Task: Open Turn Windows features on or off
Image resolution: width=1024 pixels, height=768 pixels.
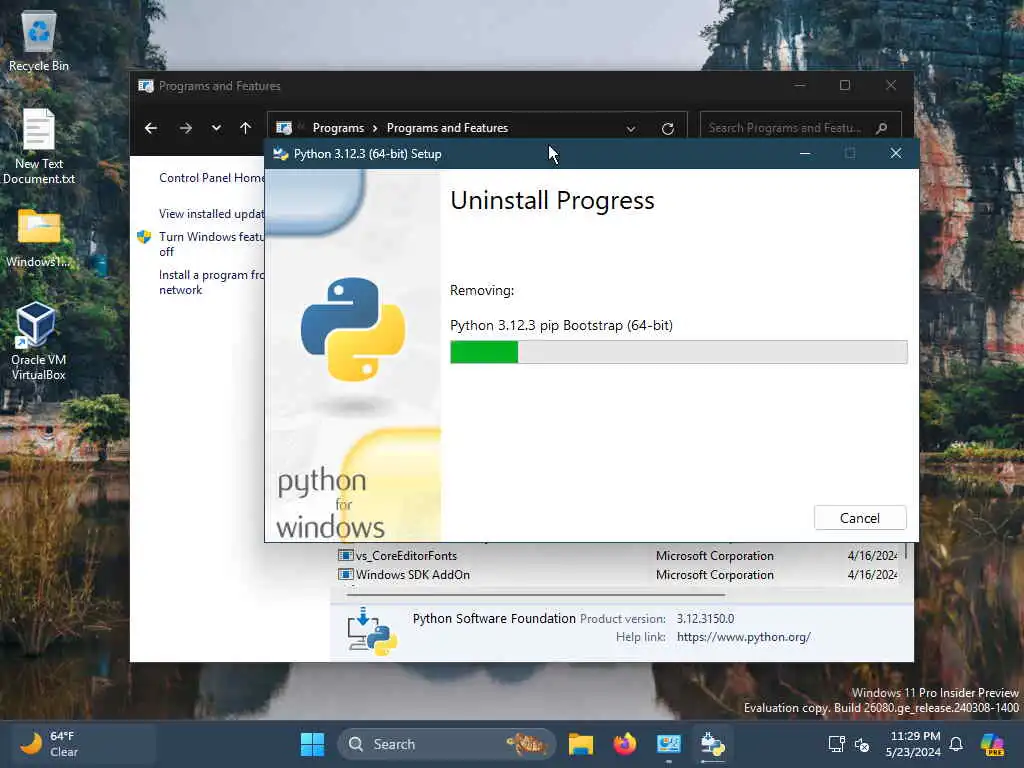Action: coord(210,244)
